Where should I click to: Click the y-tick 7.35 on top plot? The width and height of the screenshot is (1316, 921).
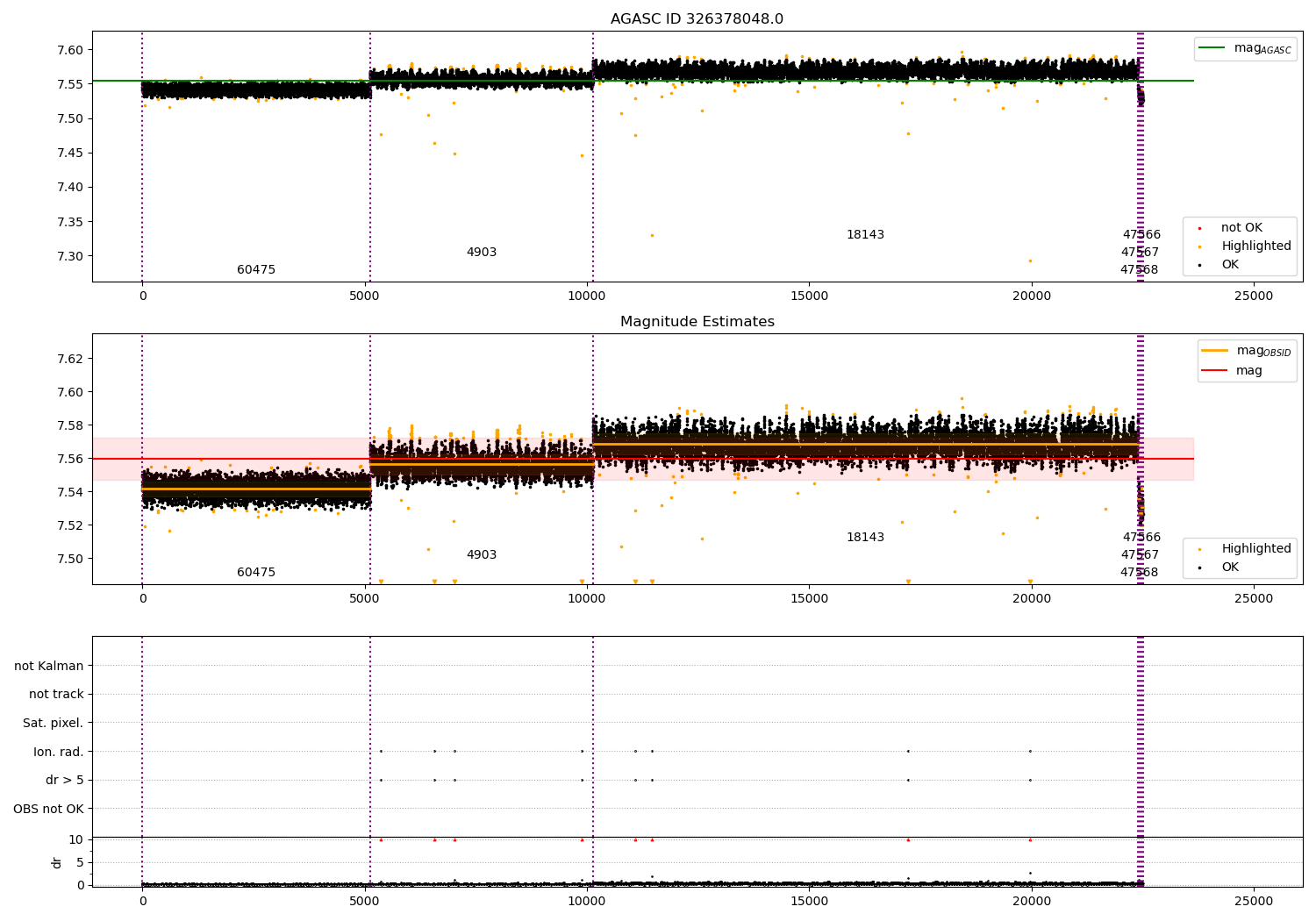(x=70, y=222)
